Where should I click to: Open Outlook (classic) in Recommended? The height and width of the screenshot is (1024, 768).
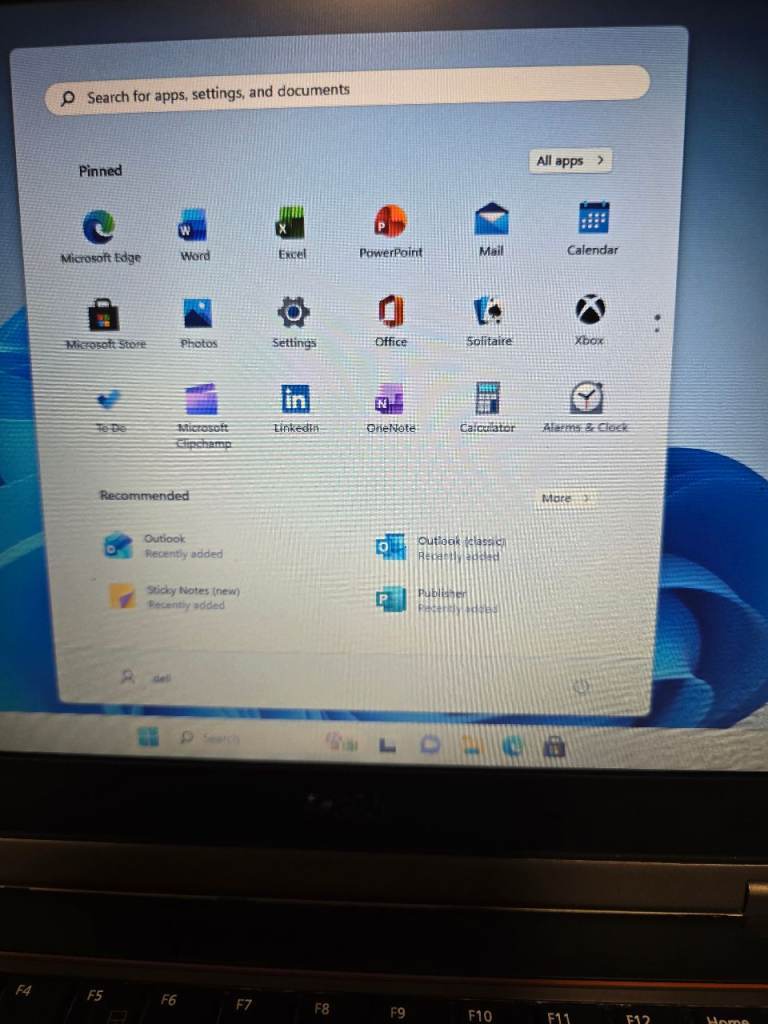tap(441, 548)
